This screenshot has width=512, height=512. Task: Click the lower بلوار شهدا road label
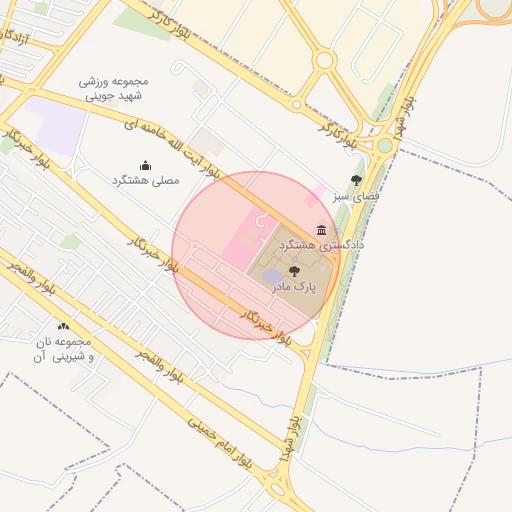(x=290, y=439)
